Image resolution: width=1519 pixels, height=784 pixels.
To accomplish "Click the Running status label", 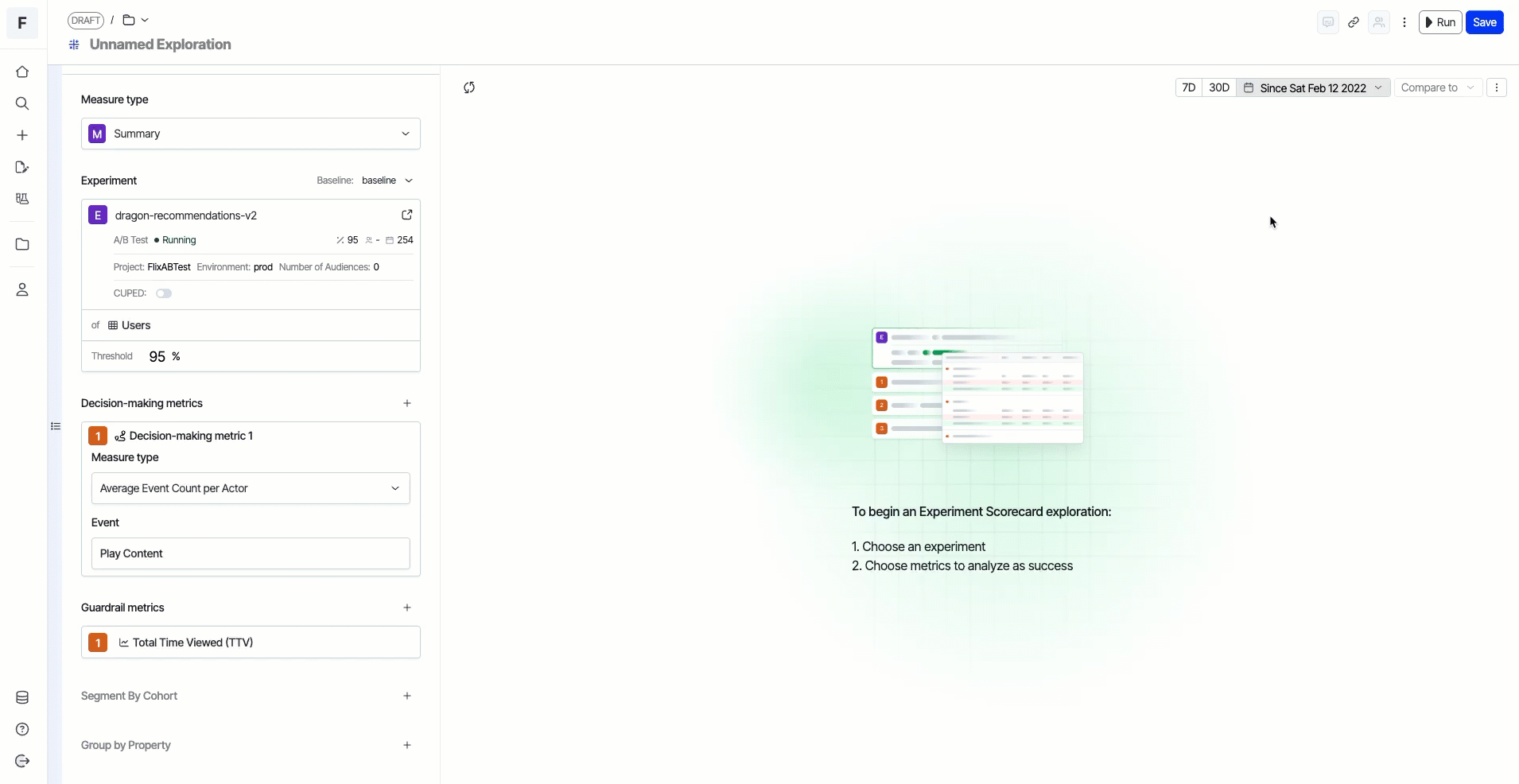I will pyautogui.click(x=179, y=240).
